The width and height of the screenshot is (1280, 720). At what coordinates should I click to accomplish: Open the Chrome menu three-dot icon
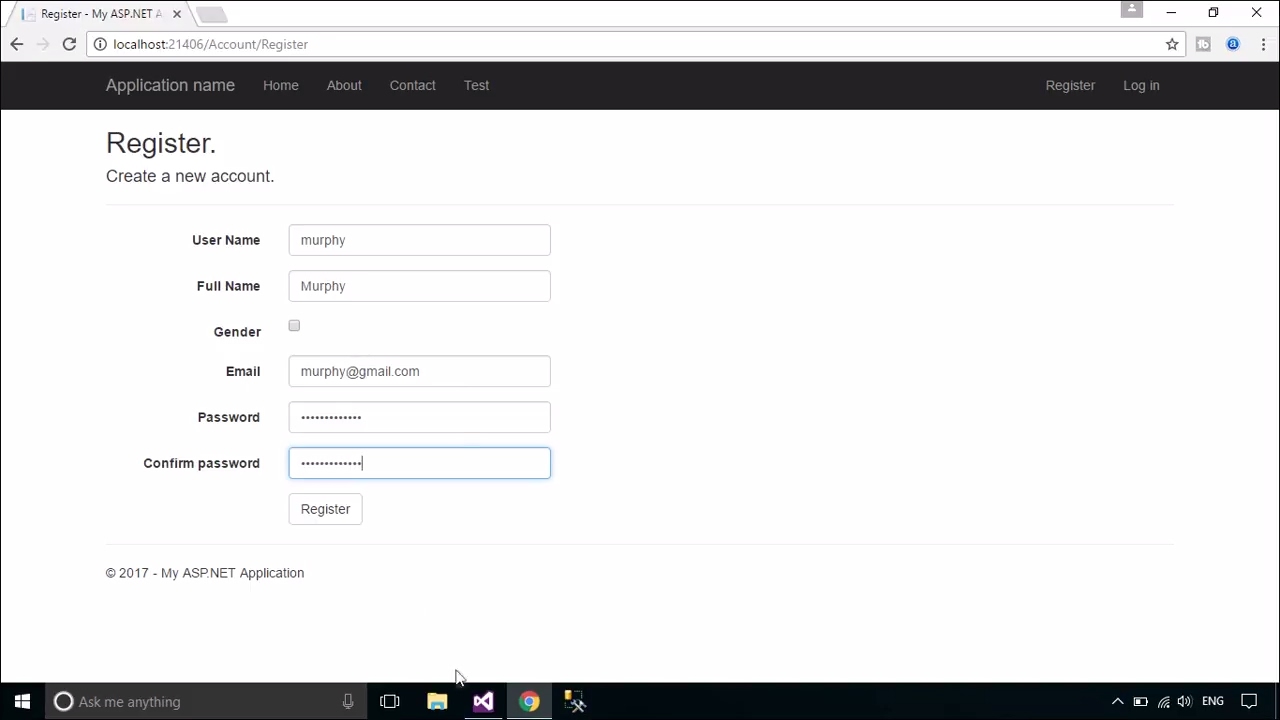1263,44
